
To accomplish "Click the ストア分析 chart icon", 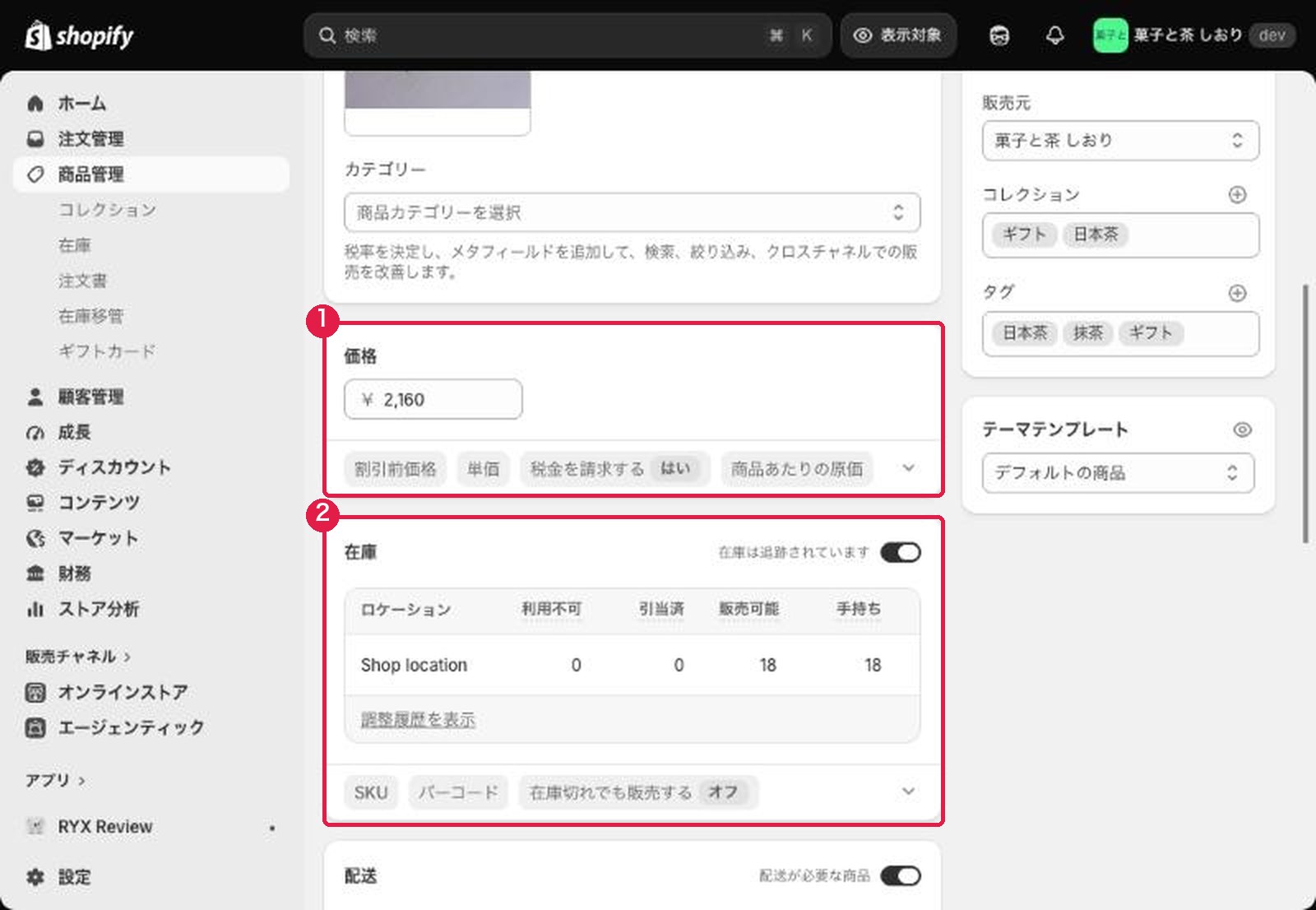I will point(35,609).
